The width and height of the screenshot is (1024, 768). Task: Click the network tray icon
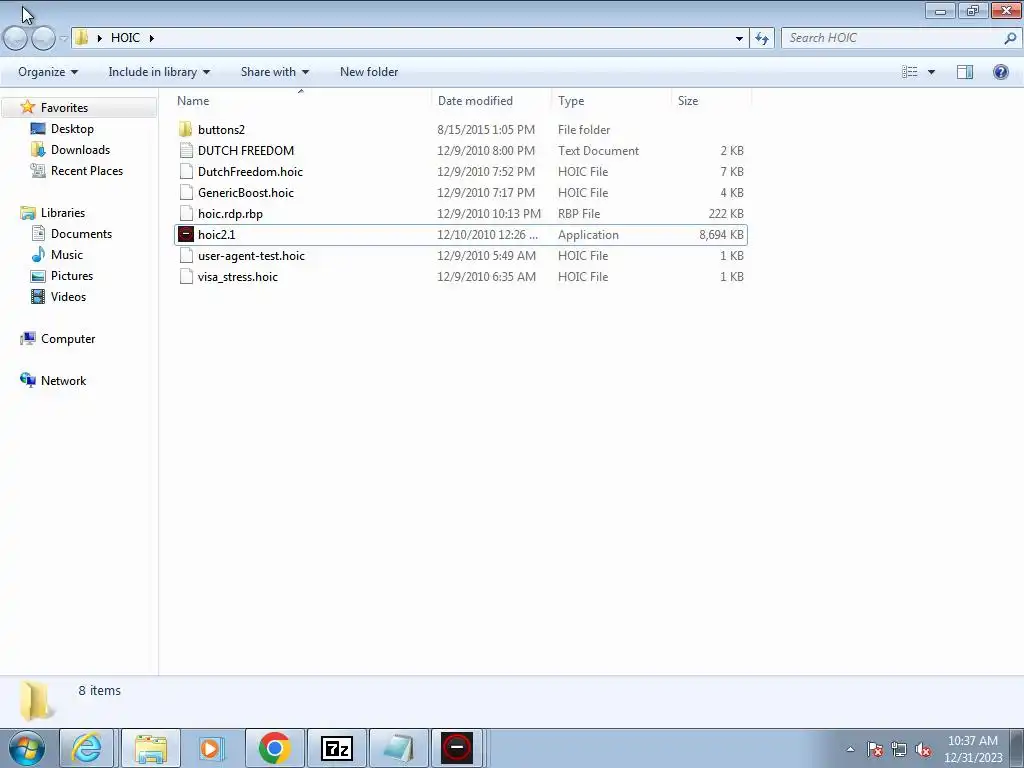[x=899, y=750]
